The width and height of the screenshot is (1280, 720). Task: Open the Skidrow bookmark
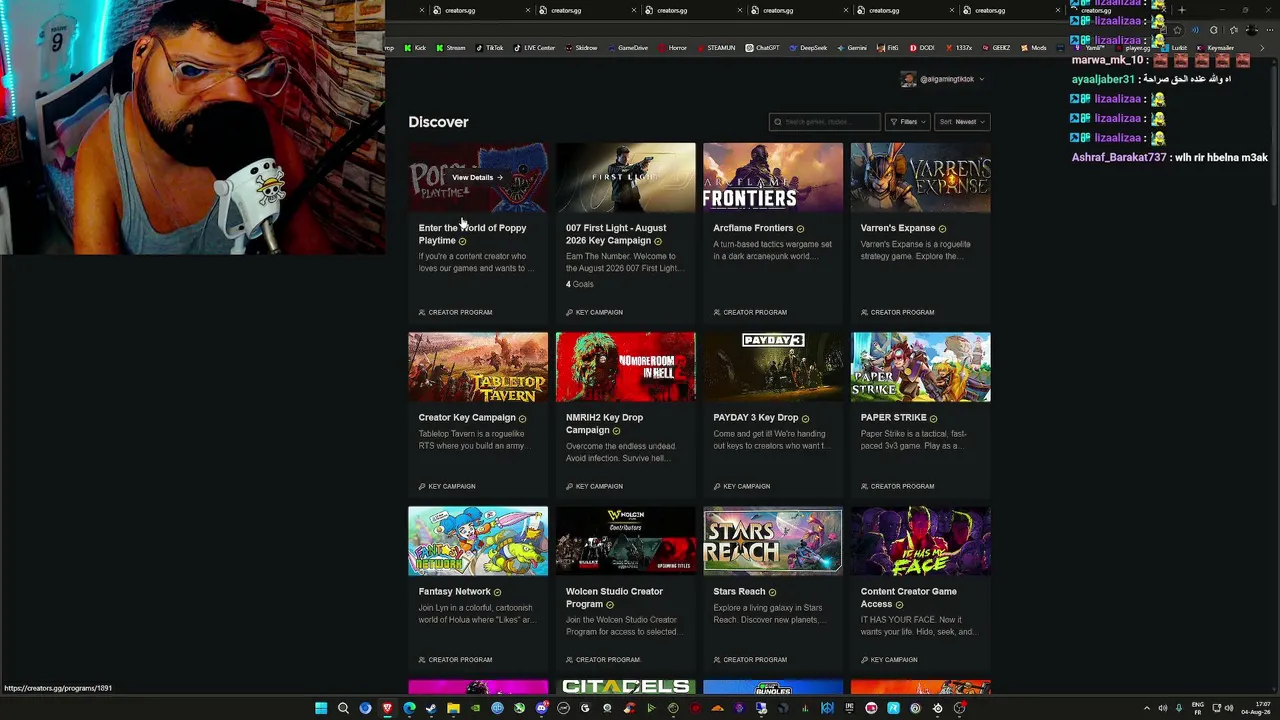(581, 48)
